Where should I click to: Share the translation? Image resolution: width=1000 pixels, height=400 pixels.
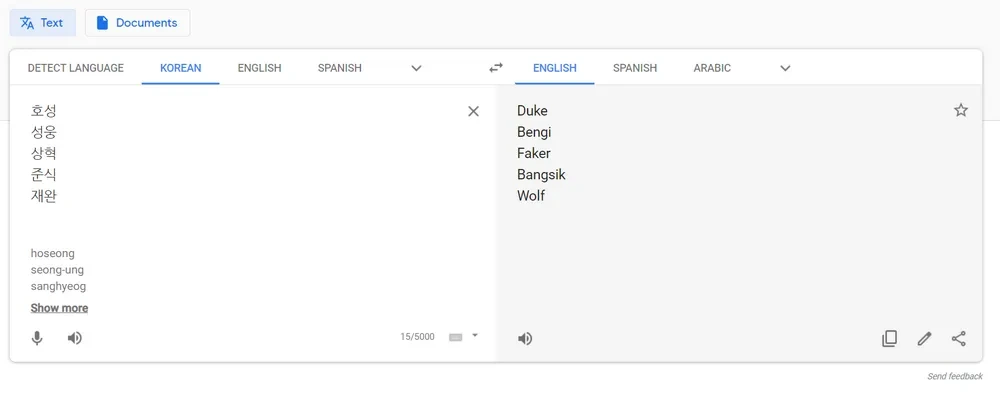pyautogui.click(x=959, y=339)
